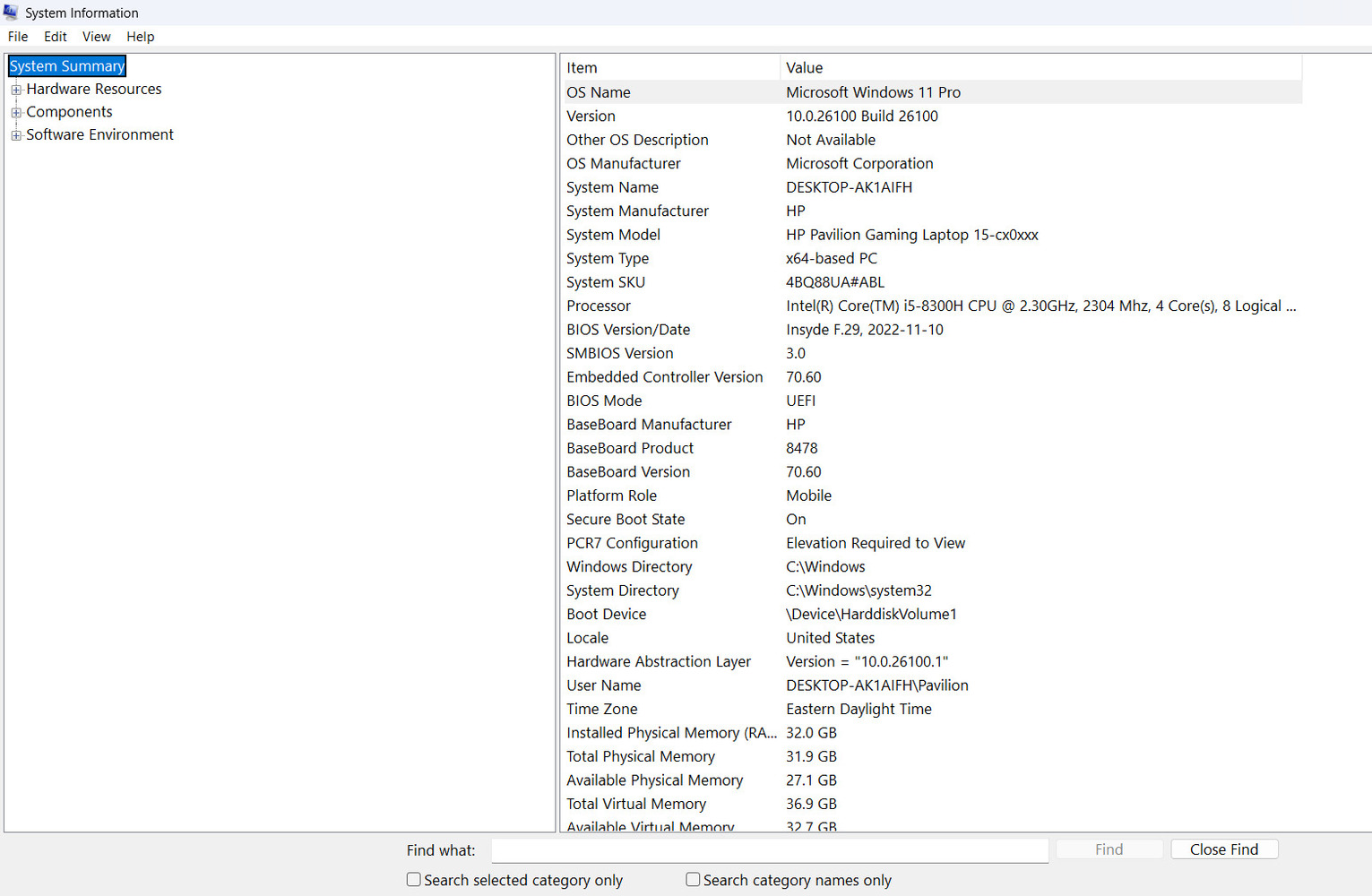This screenshot has width=1372, height=896.
Task: Select the BaseBoard Product row
Action: coord(932,448)
